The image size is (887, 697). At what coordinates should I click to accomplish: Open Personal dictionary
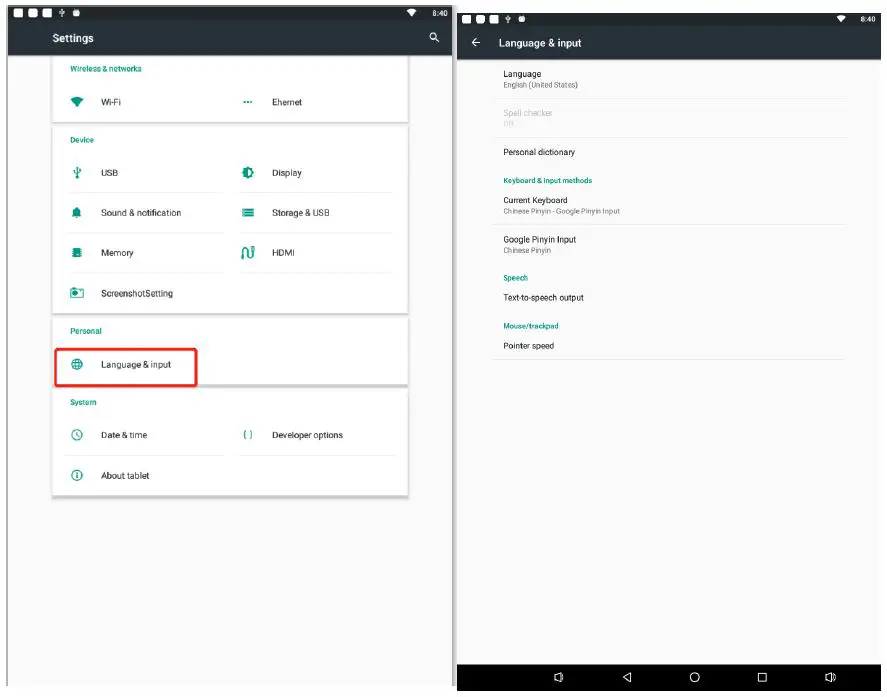670,152
